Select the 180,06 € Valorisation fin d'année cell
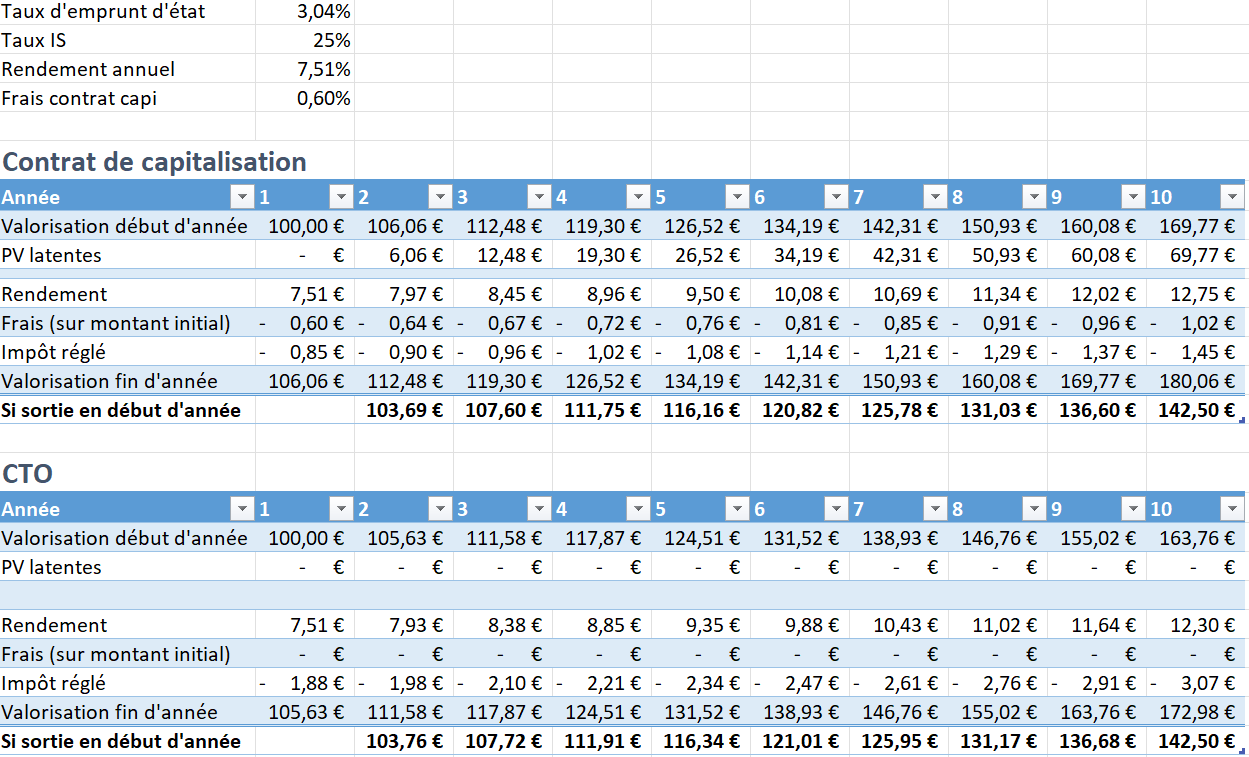Viewport: 1249px width, 757px height. (x=1197, y=381)
